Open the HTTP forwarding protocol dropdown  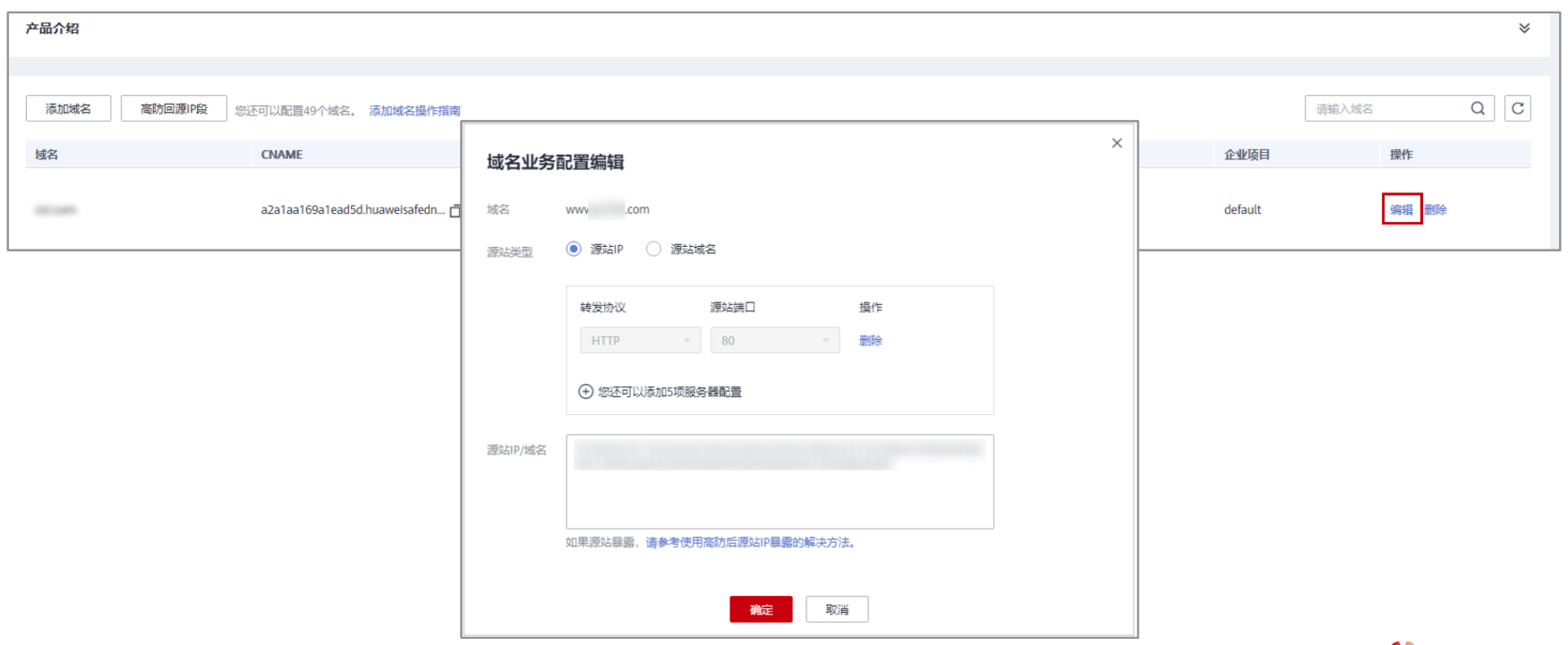(x=641, y=341)
